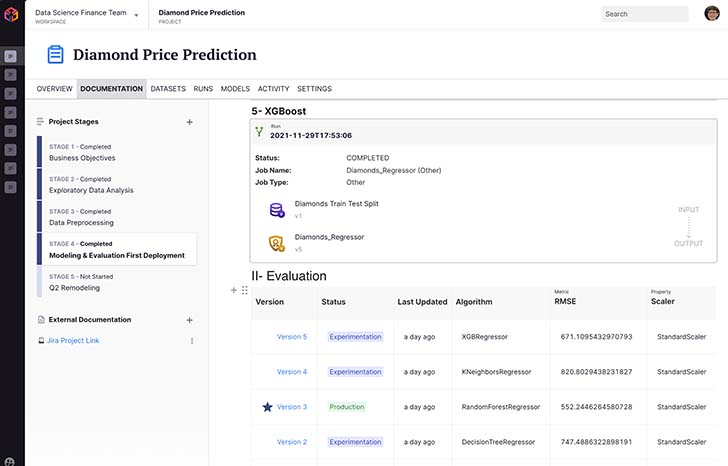Open the user avatar profile menu
Screen dimensions: 728x466
pos(711,14)
